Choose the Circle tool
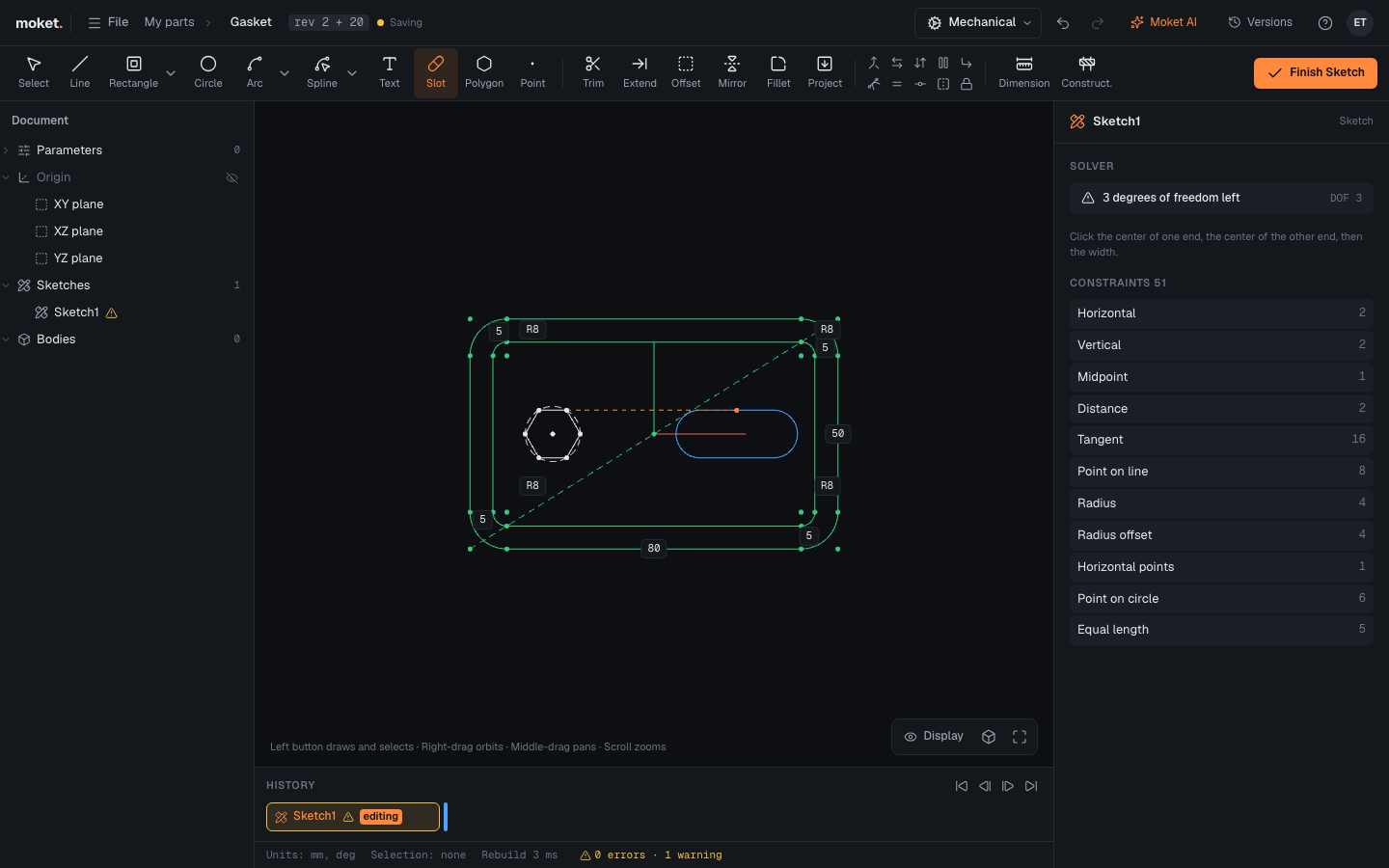The height and width of the screenshot is (868, 1389). click(208, 72)
